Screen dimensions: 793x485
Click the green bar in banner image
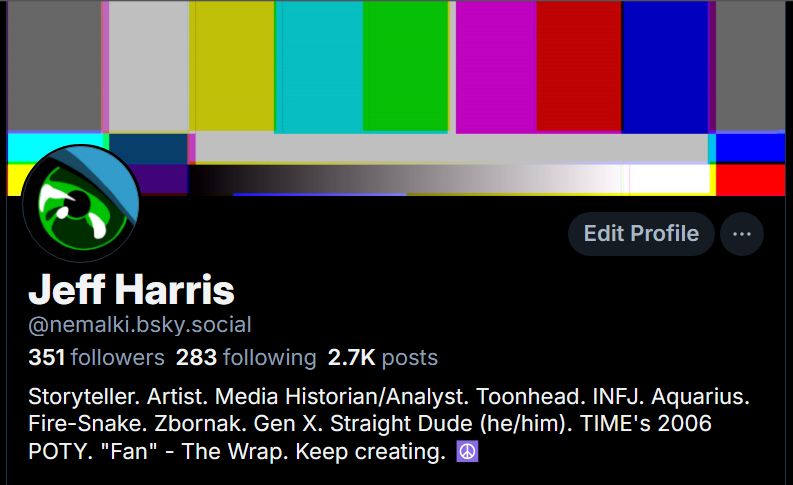point(405,66)
